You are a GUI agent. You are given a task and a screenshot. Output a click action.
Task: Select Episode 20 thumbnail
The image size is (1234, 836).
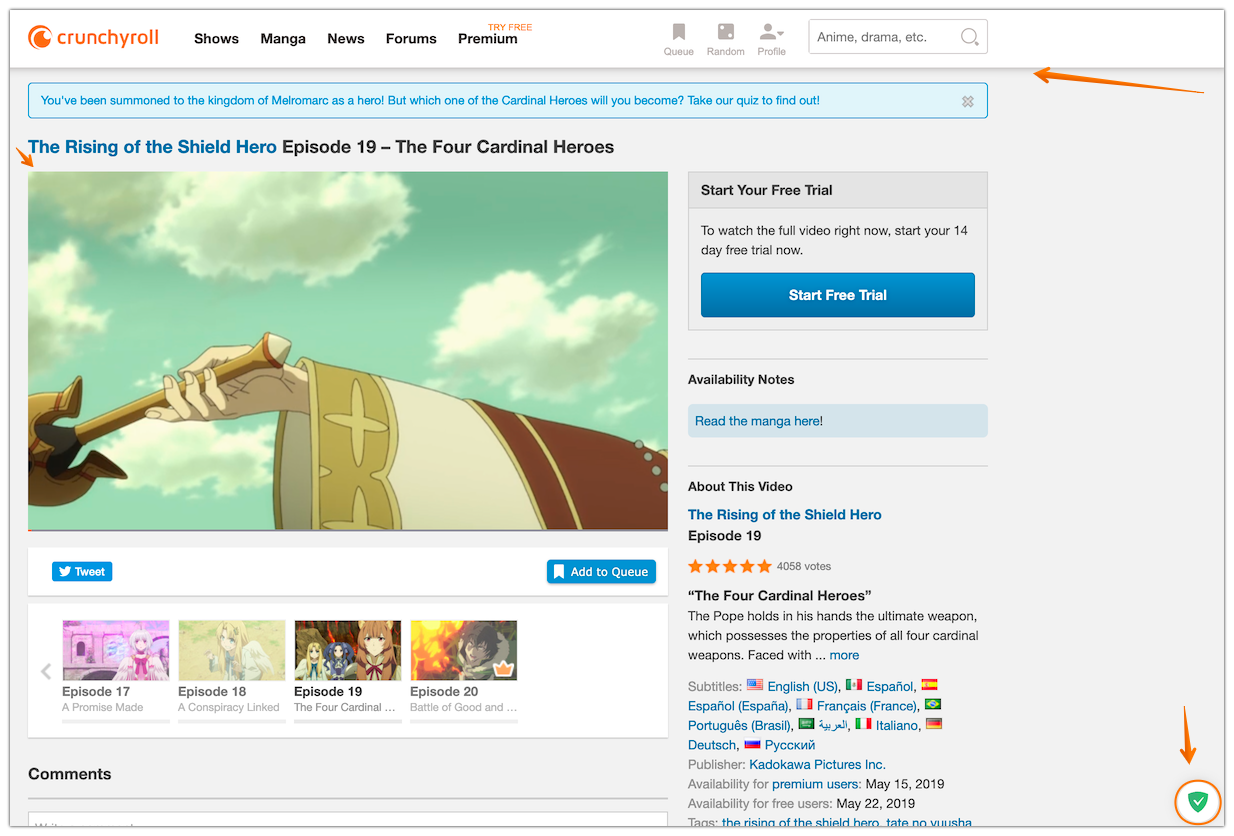[463, 650]
